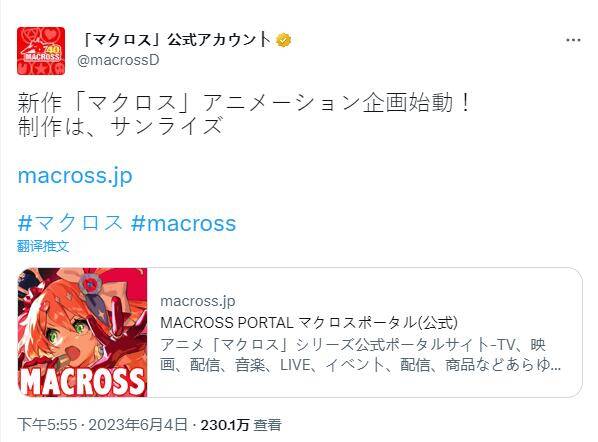Click the 2023年6月4日 date
This screenshot has height=442, width=598.
point(138,424)
